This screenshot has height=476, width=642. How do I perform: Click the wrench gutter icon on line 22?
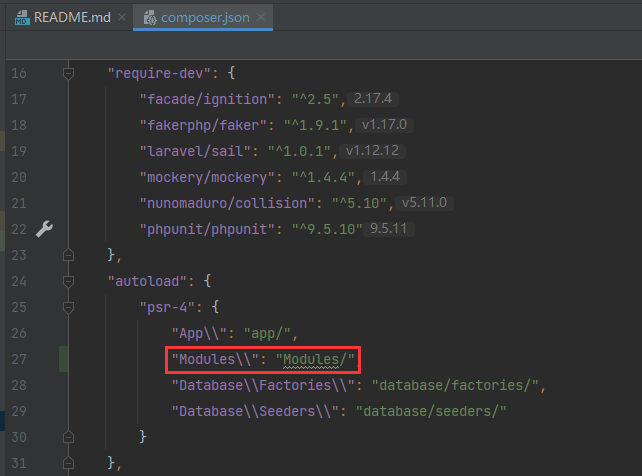point(44,229)
